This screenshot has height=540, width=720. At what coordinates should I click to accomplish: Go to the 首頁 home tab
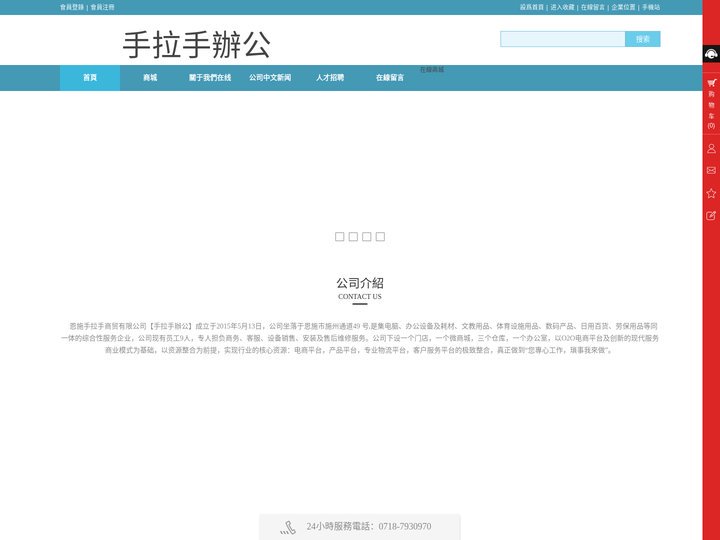point(90,78)
